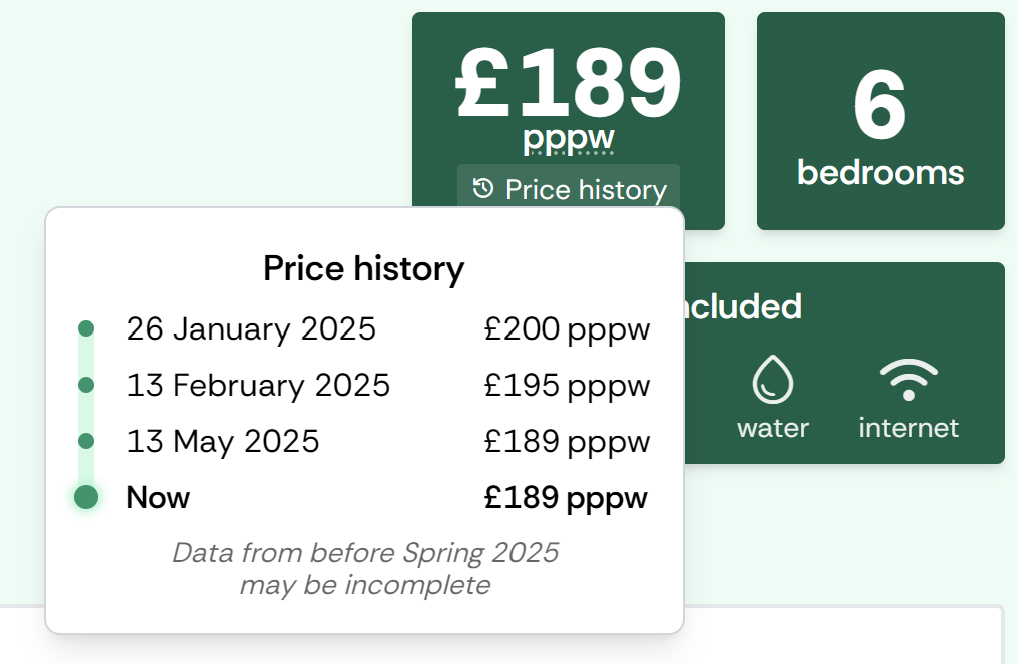The width and height of the screenshot is (1018, 664).
Task: Click the Price history popup heading
Action: [x=364, y=268]
